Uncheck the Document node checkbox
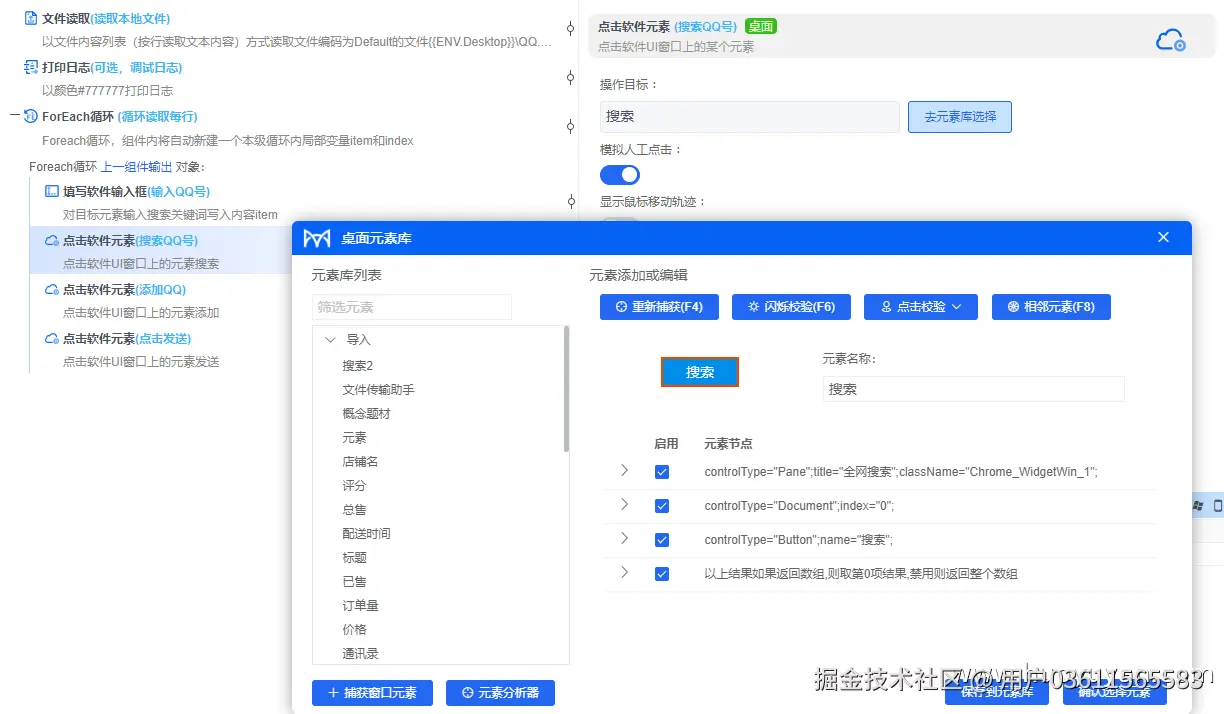 pyautogui.click(x=662, y=506)
